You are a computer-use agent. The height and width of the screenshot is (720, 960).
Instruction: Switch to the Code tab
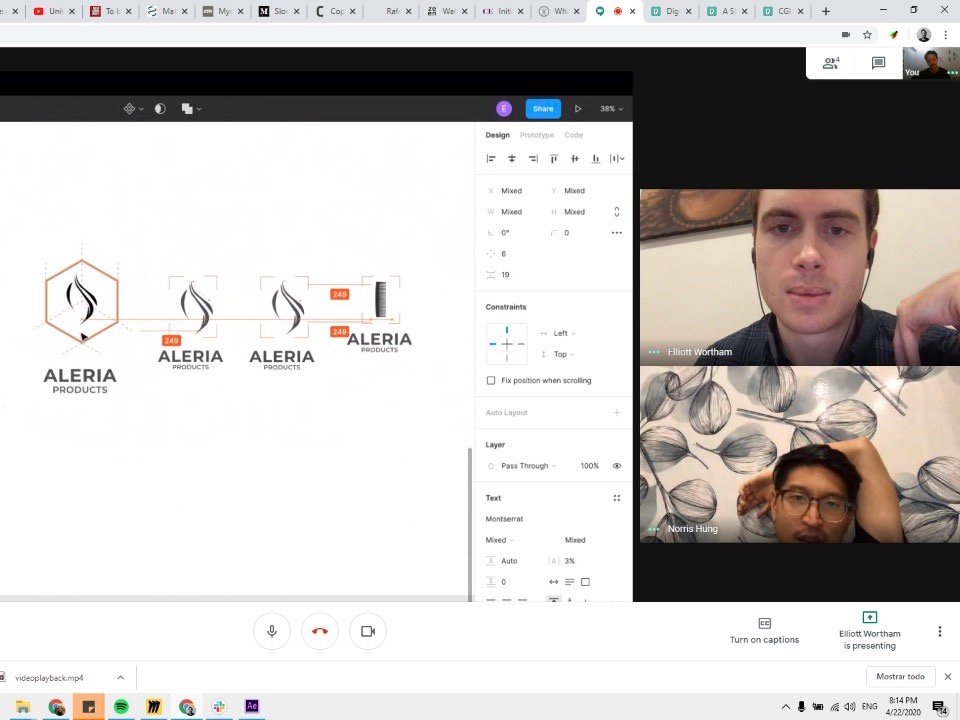[573, 135]
